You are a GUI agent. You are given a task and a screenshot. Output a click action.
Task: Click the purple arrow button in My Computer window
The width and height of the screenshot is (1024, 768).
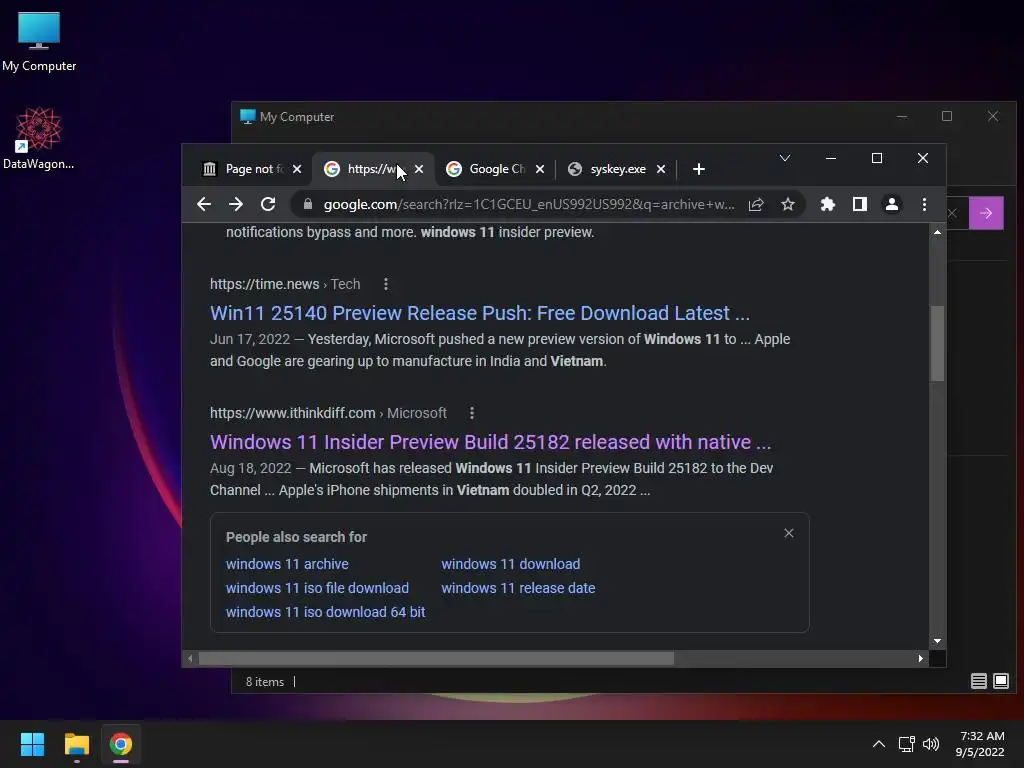click(x=986, y=213)
